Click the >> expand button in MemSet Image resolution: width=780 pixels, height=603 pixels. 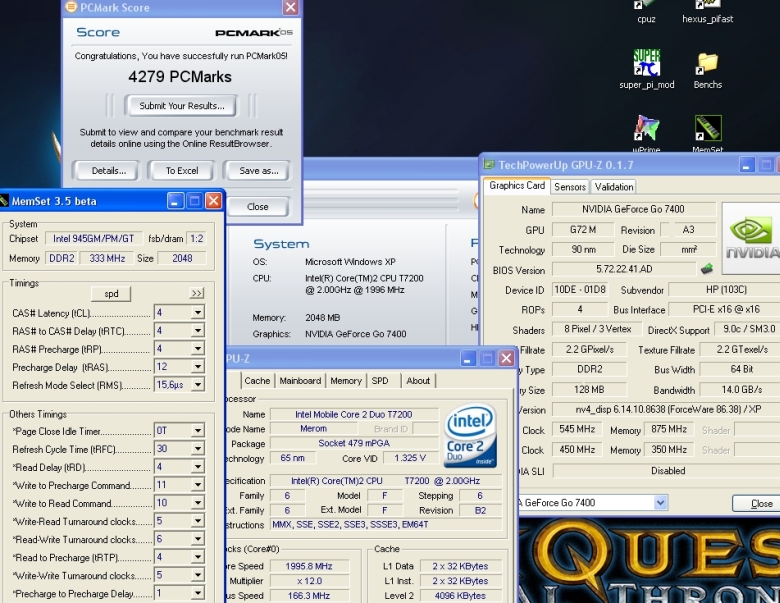[197, 293]
